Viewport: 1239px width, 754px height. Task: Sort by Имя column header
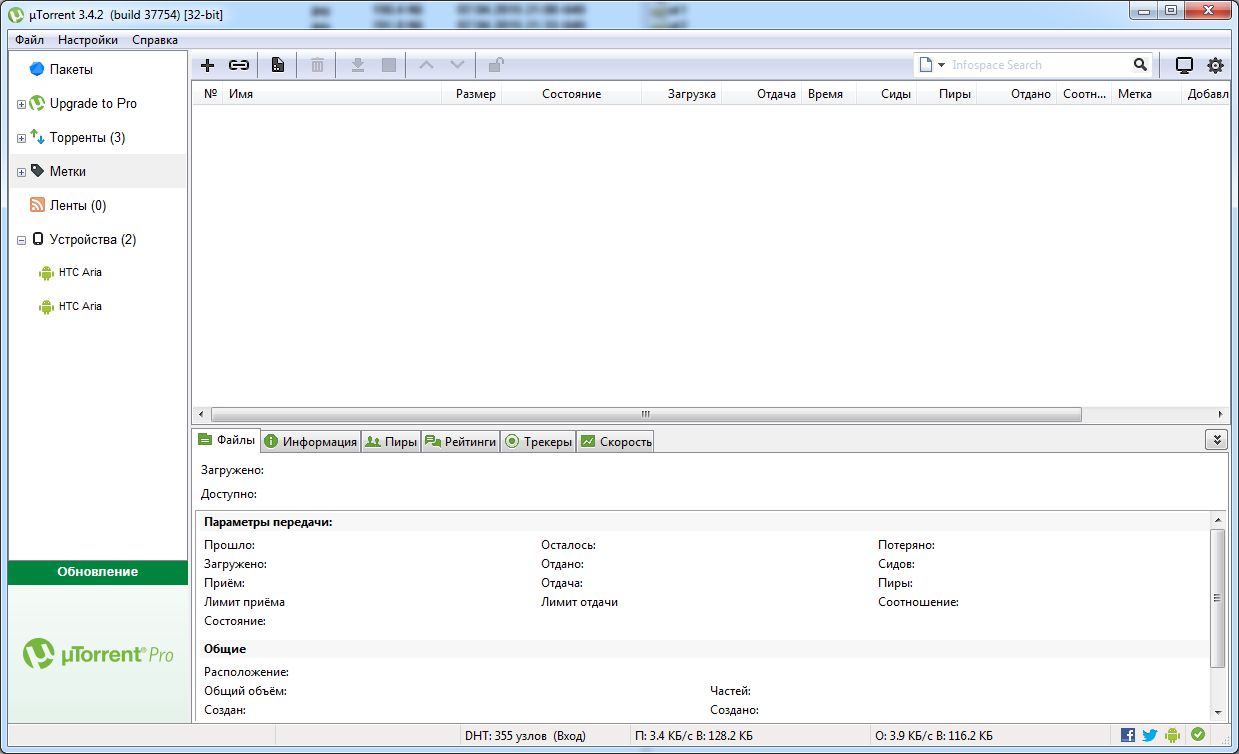[332, 94]
